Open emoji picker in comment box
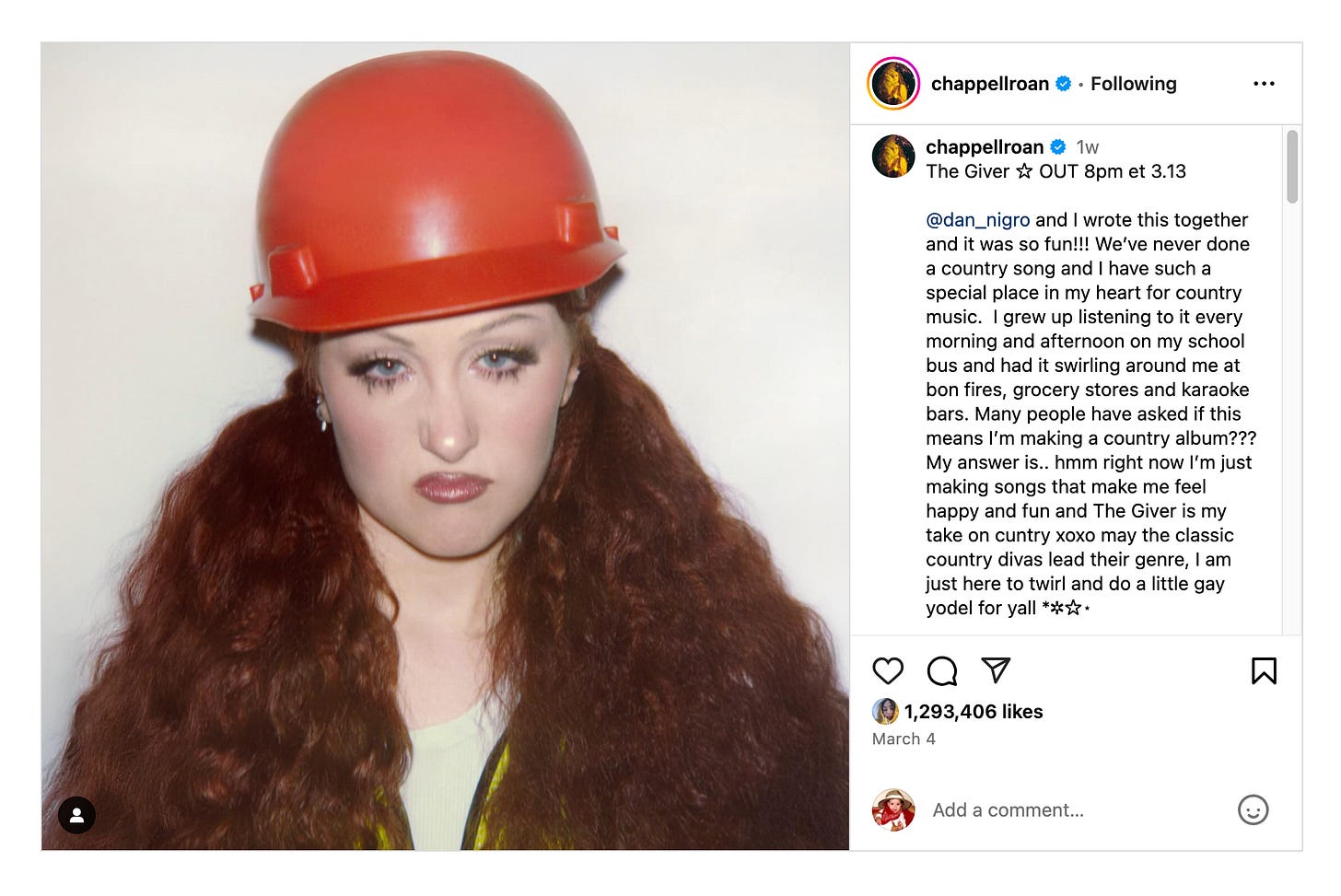The height and width of the screenshot is (896, 1341). tap(1253, 810)
